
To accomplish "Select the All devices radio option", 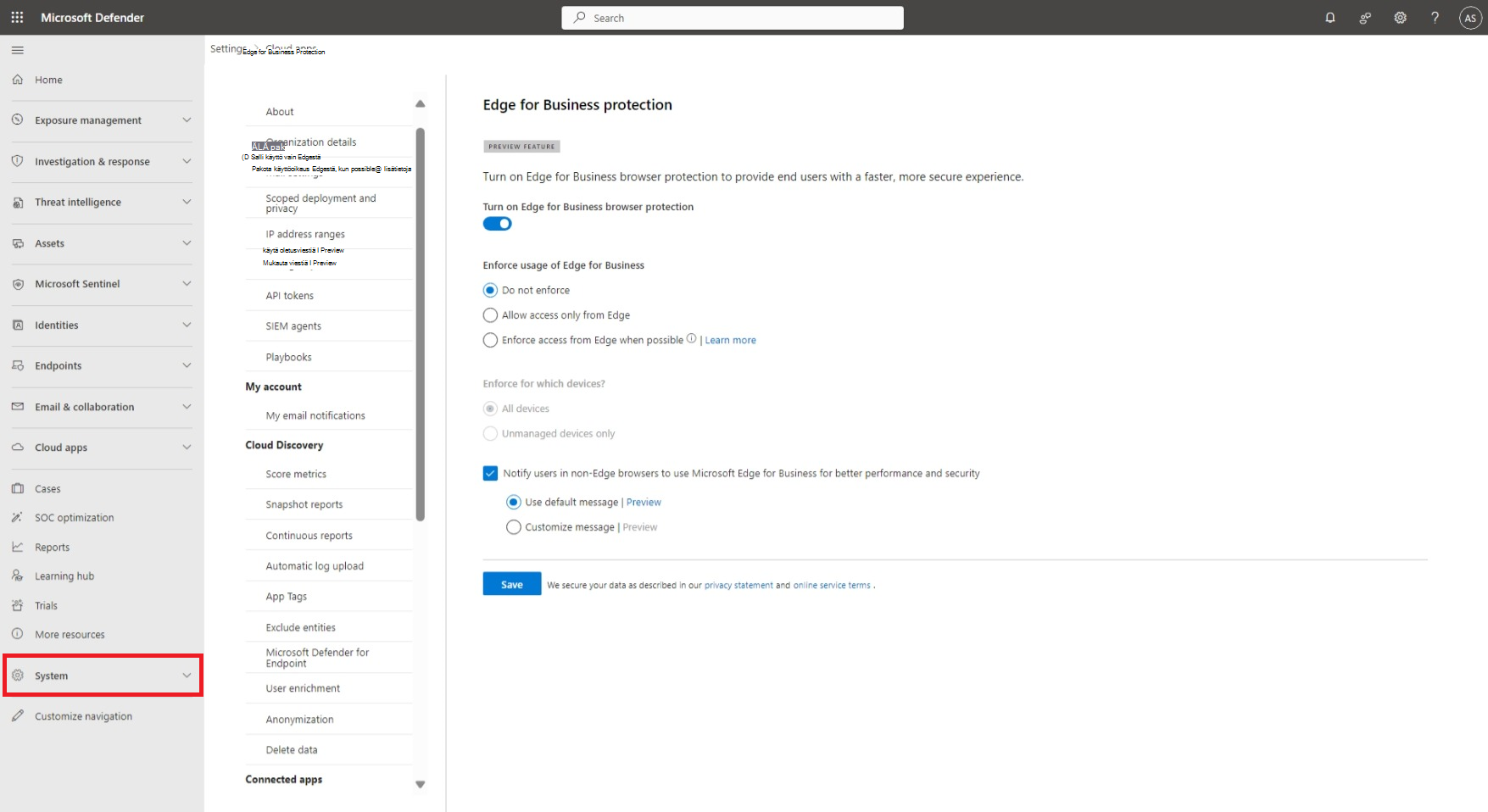I will pyautogui.click(x=490, y=409).
